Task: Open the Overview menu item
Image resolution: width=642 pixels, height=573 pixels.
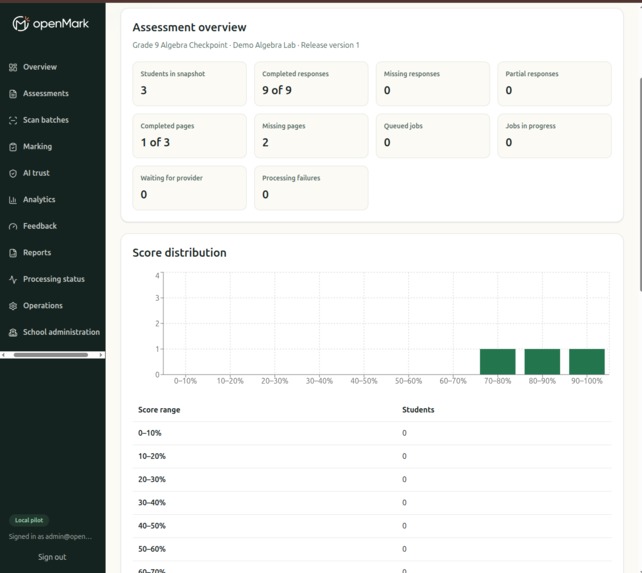Action: 40,67
